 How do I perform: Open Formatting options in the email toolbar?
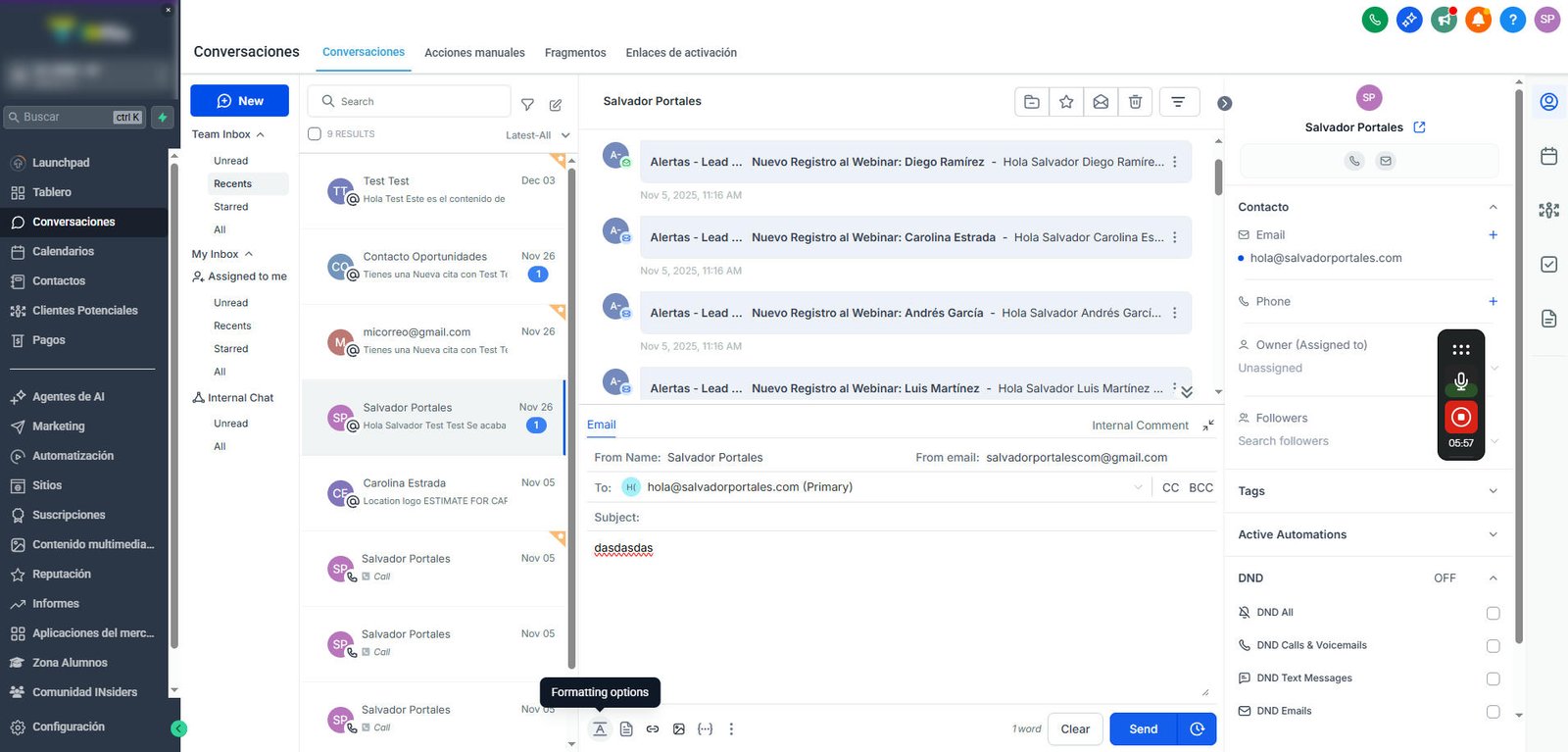[600, 728]
